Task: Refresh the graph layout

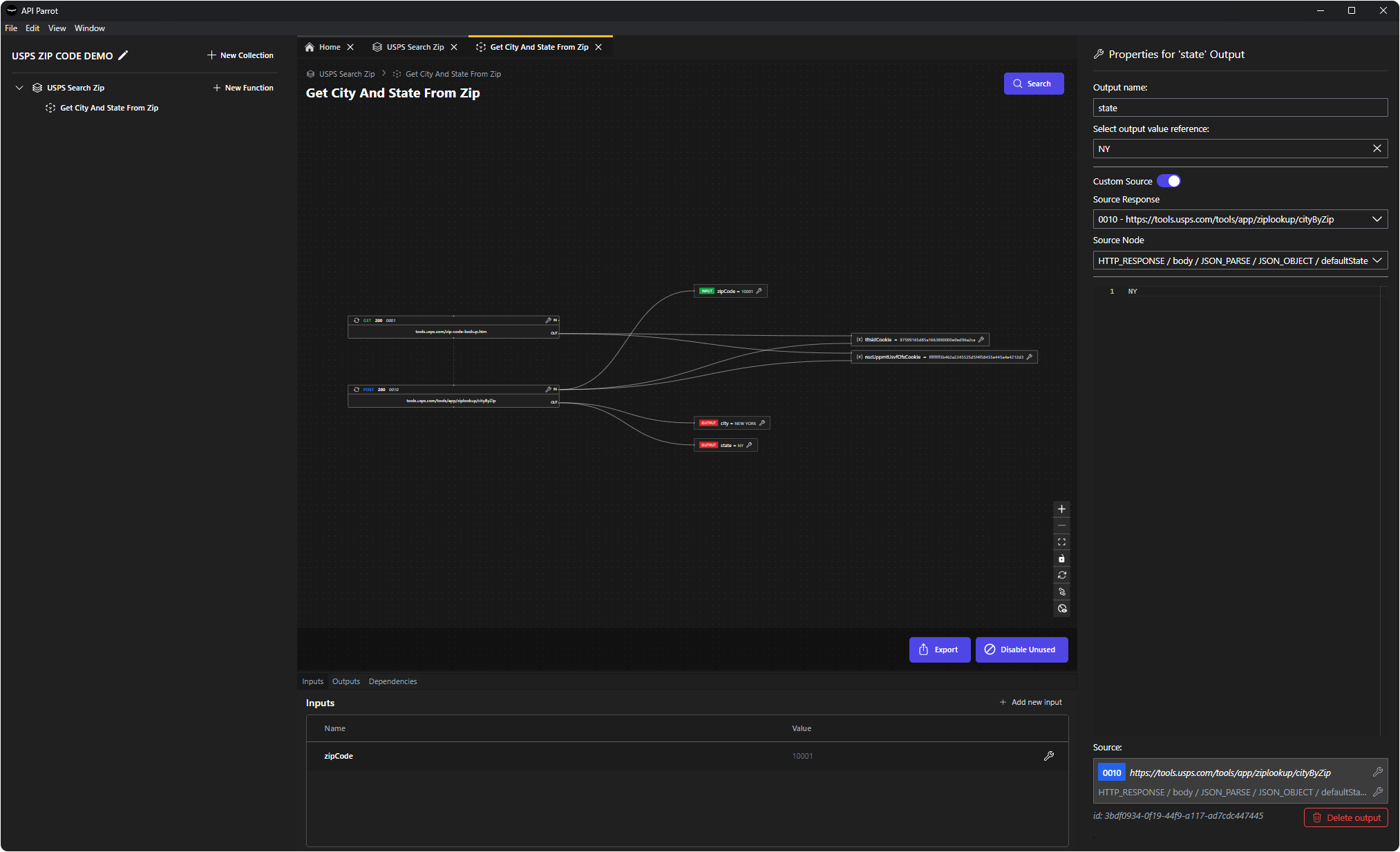Action: (x=1062, y=575)
